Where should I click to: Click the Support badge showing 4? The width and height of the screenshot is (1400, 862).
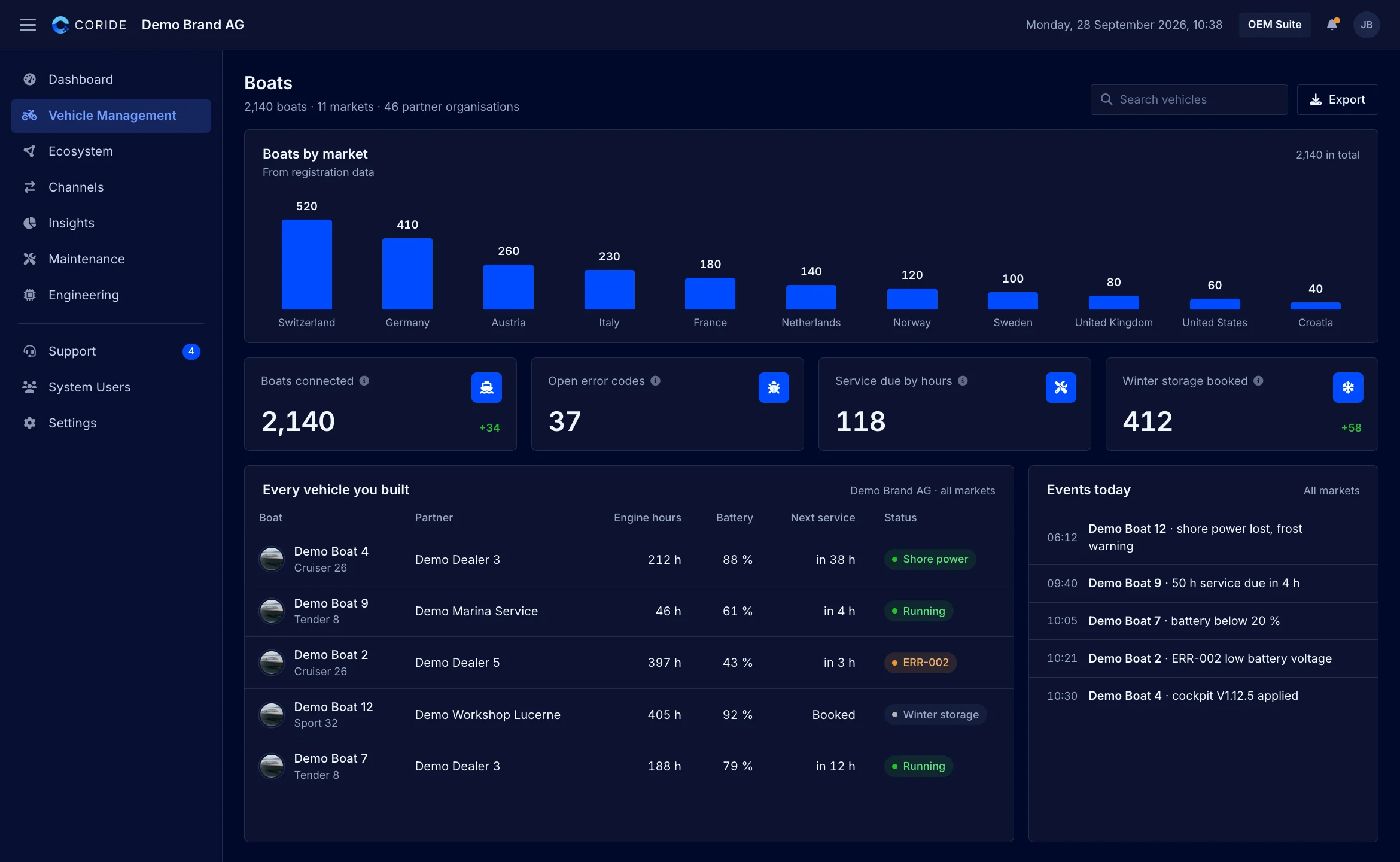click(191, 351)
